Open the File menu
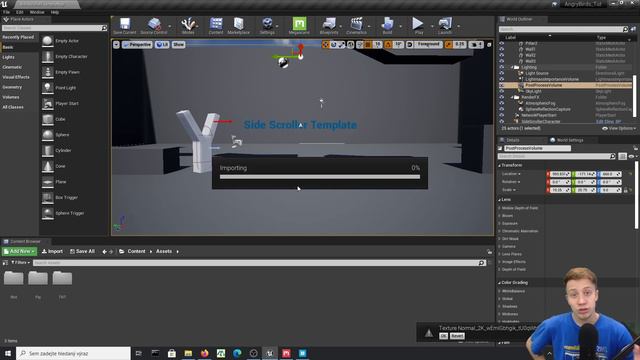This screenshot has width=640, height=360. tap(7, 12)
